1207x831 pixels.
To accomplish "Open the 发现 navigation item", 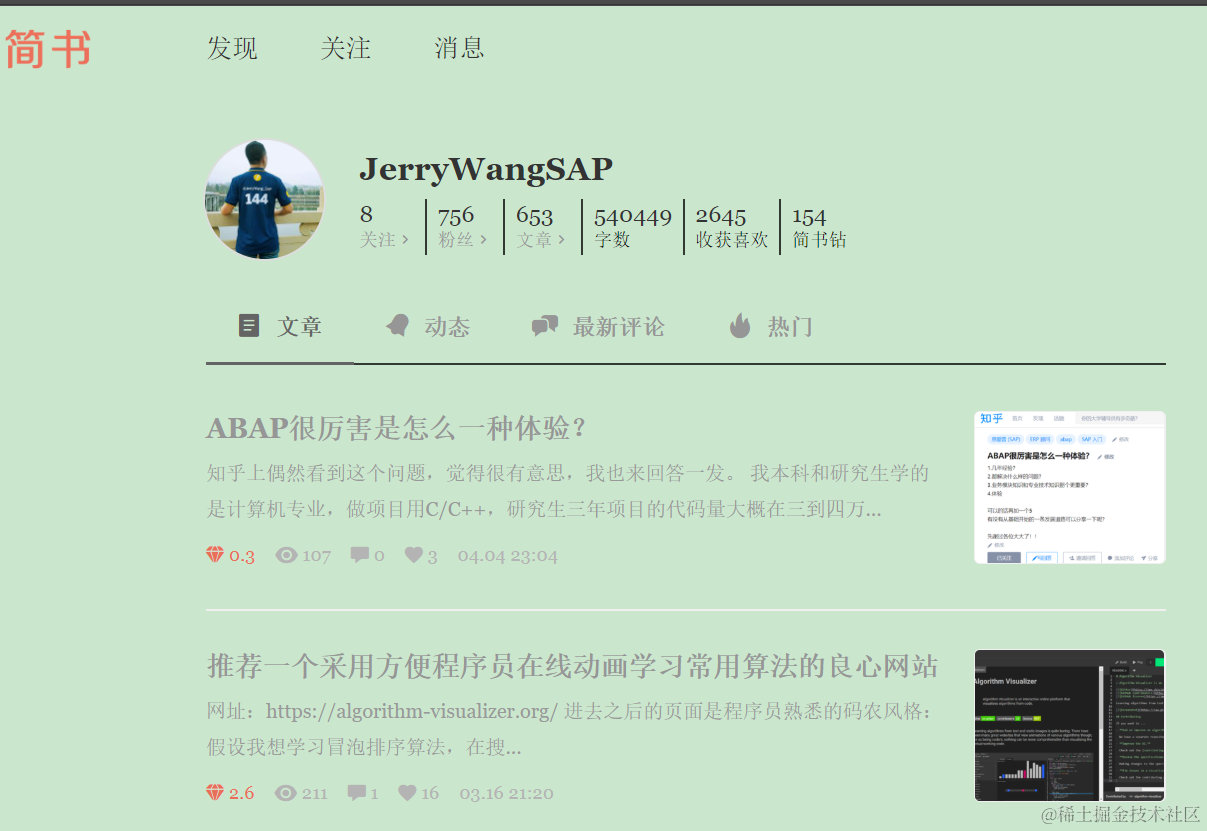I will click(x=232, y=47).
